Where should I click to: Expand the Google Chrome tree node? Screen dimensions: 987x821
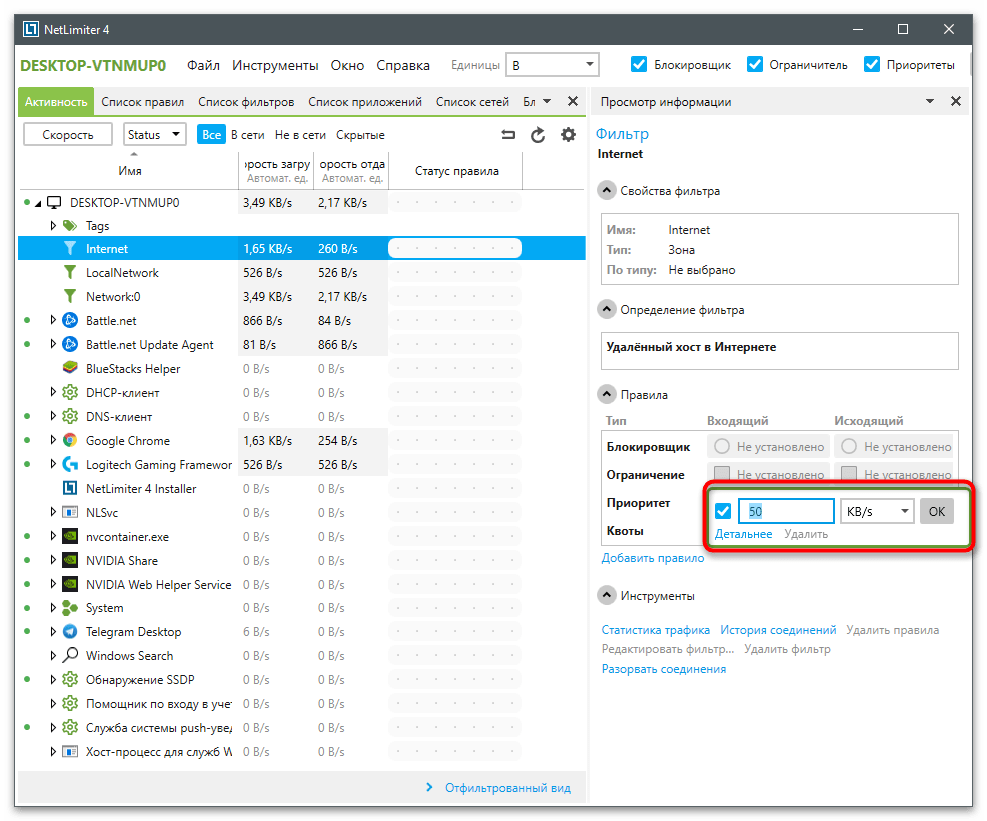click(x=53, y=440)
